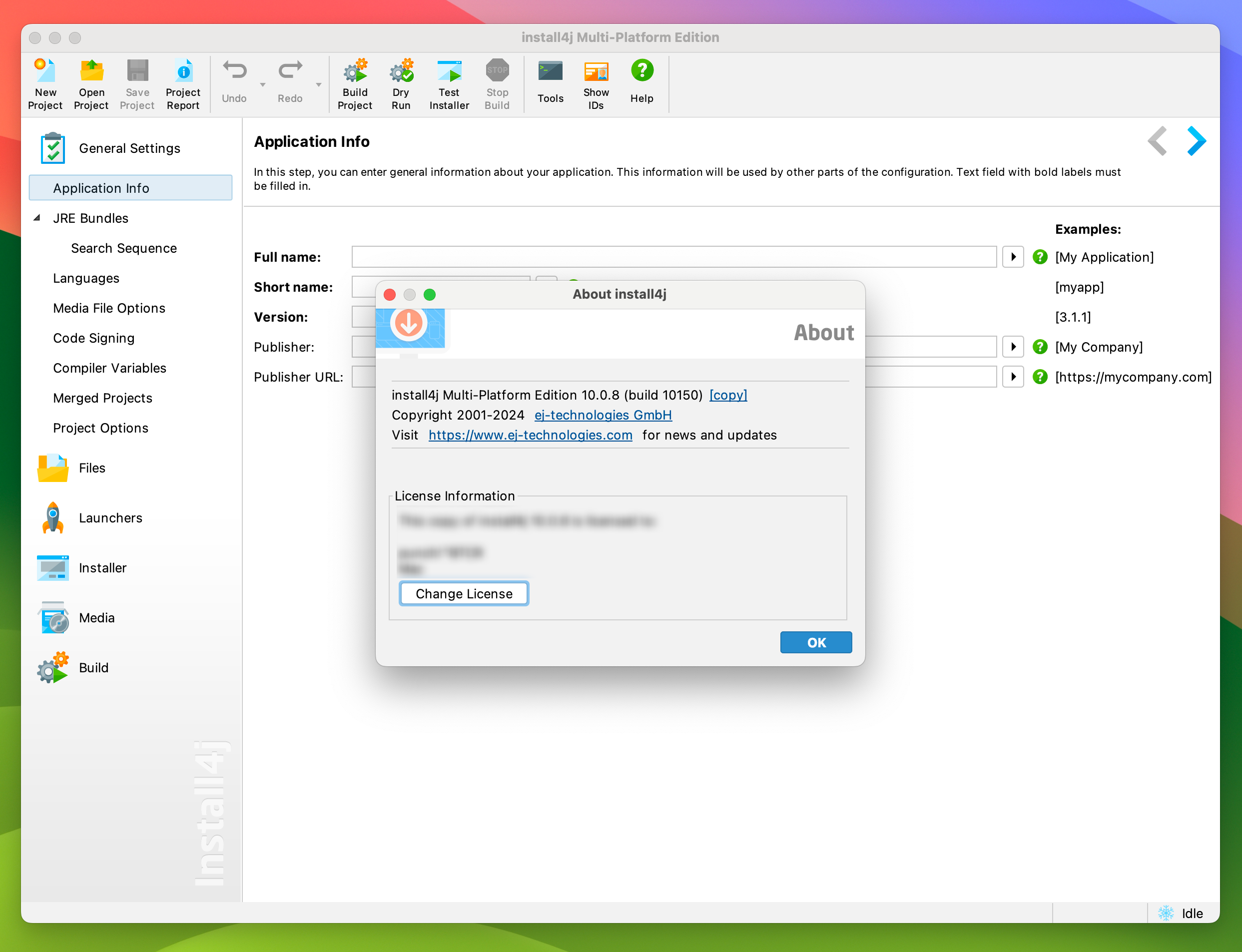Select JRE Bundles in the sidebar
The width and height of the screenshot is (1242, 952).
pos(91,218)
